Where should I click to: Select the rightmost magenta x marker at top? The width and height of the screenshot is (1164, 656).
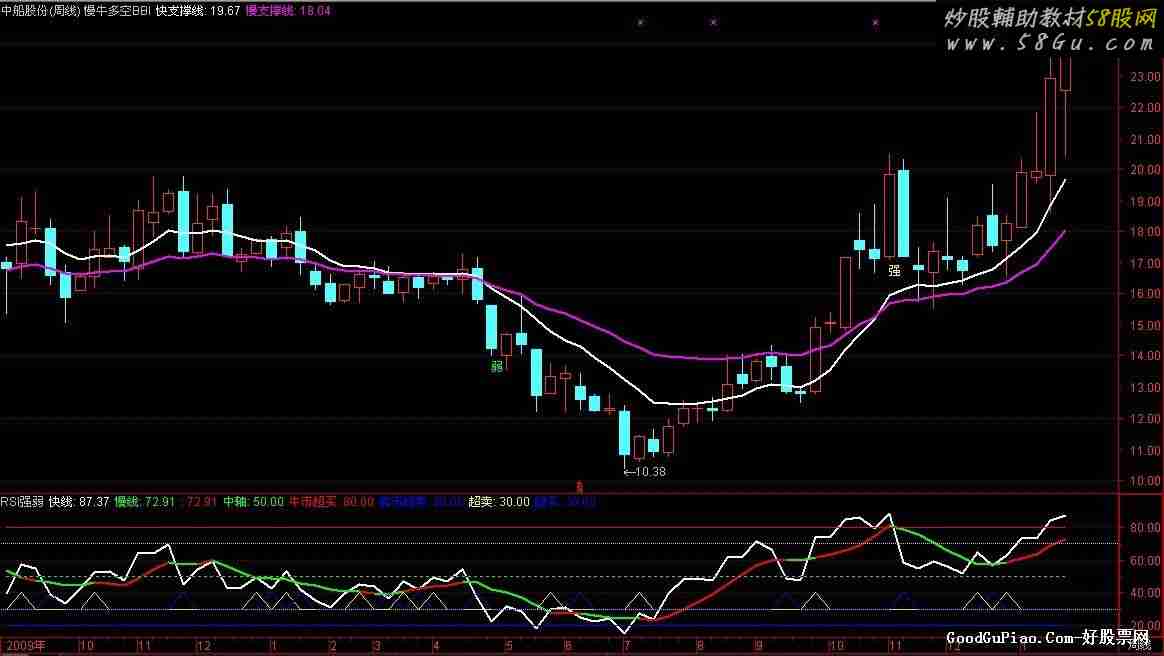[x=876, y=22]
